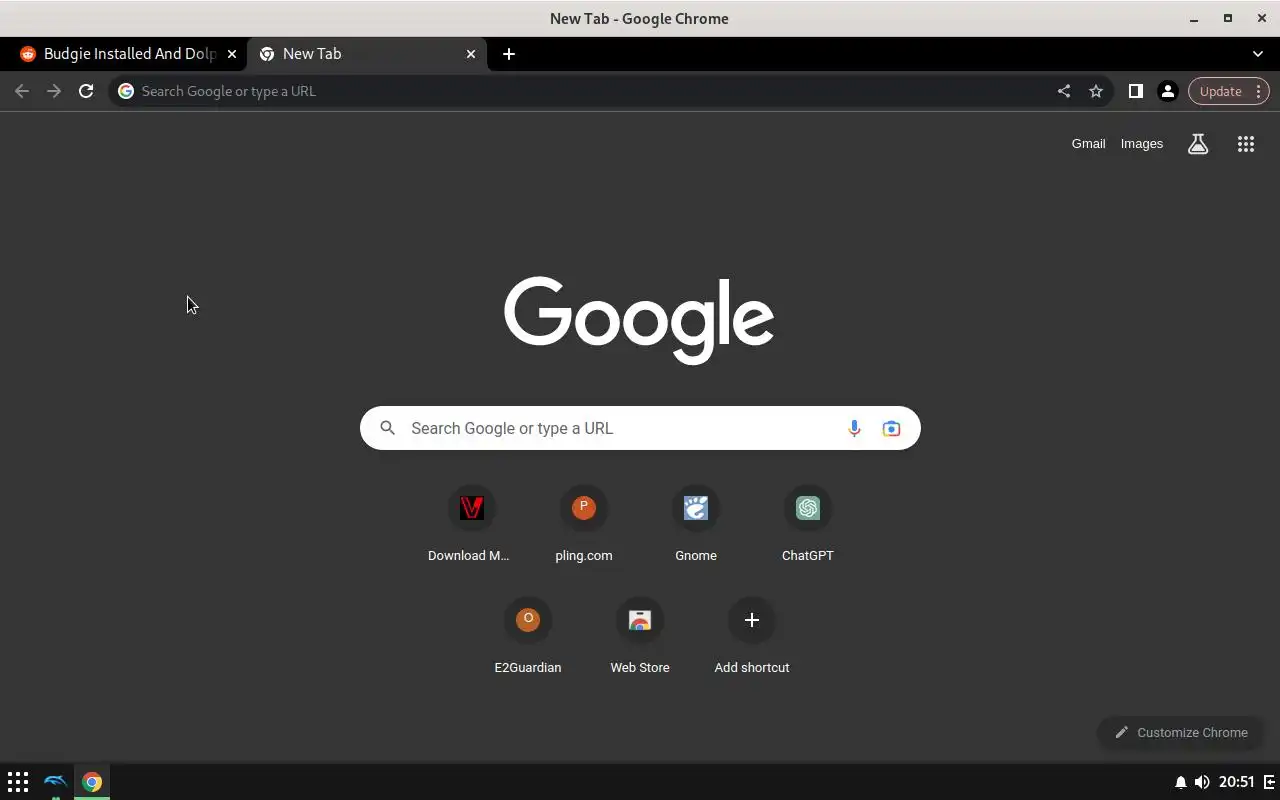Bookmark this tab with the star icon
Screen dimensions: 1280x800
(1096, 91)
